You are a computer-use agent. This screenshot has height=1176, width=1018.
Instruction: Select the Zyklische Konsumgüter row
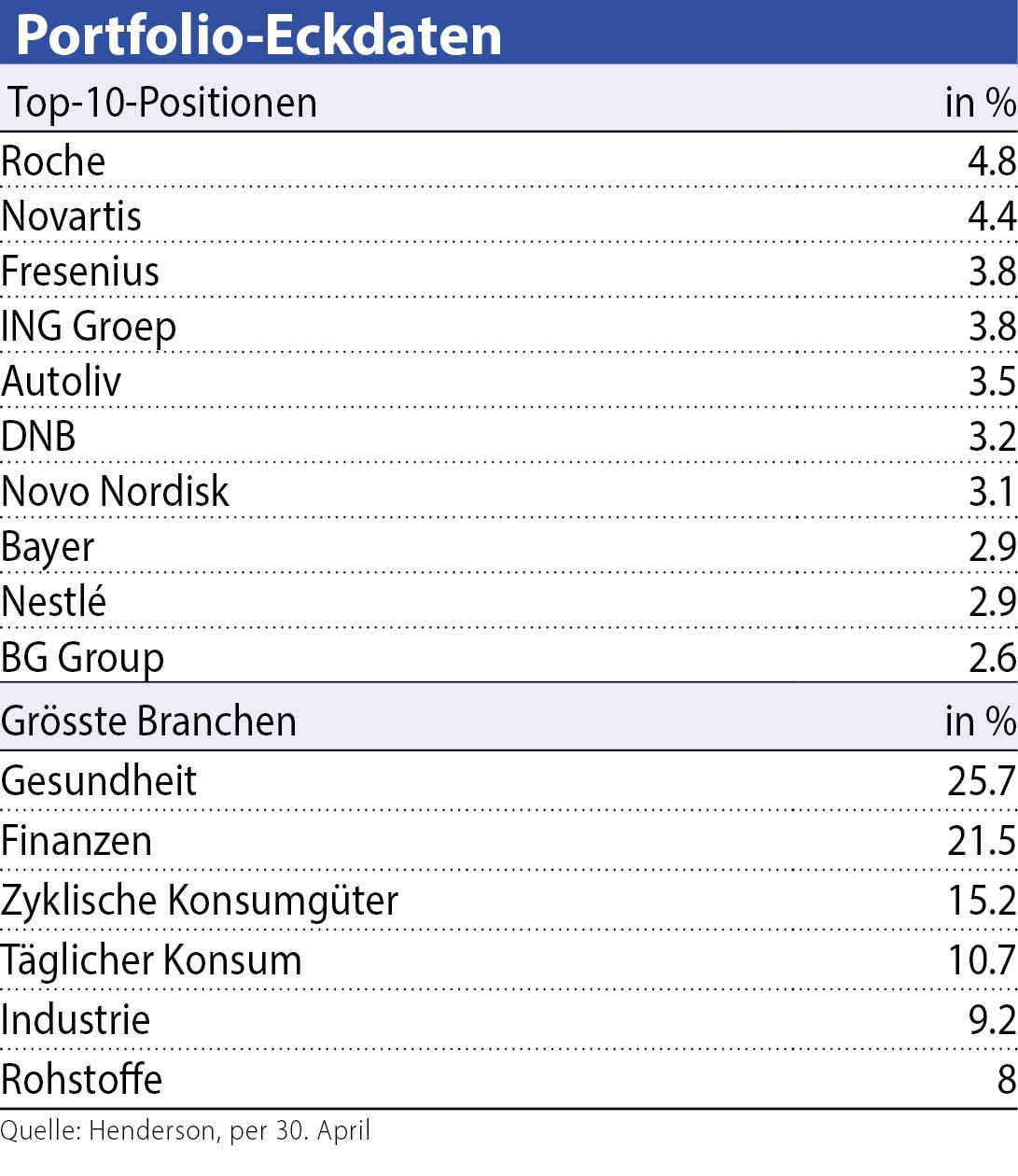tap(509, 901)
